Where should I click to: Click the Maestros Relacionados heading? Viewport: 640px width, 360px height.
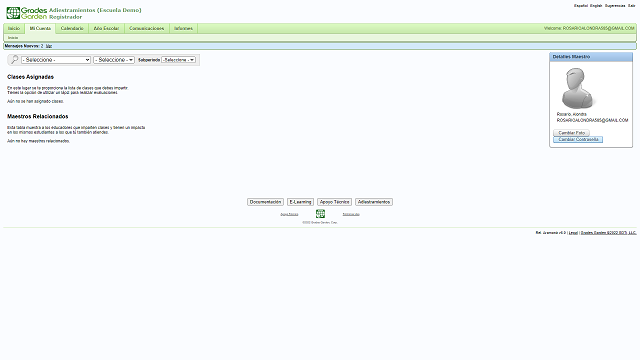click(38, 117)
